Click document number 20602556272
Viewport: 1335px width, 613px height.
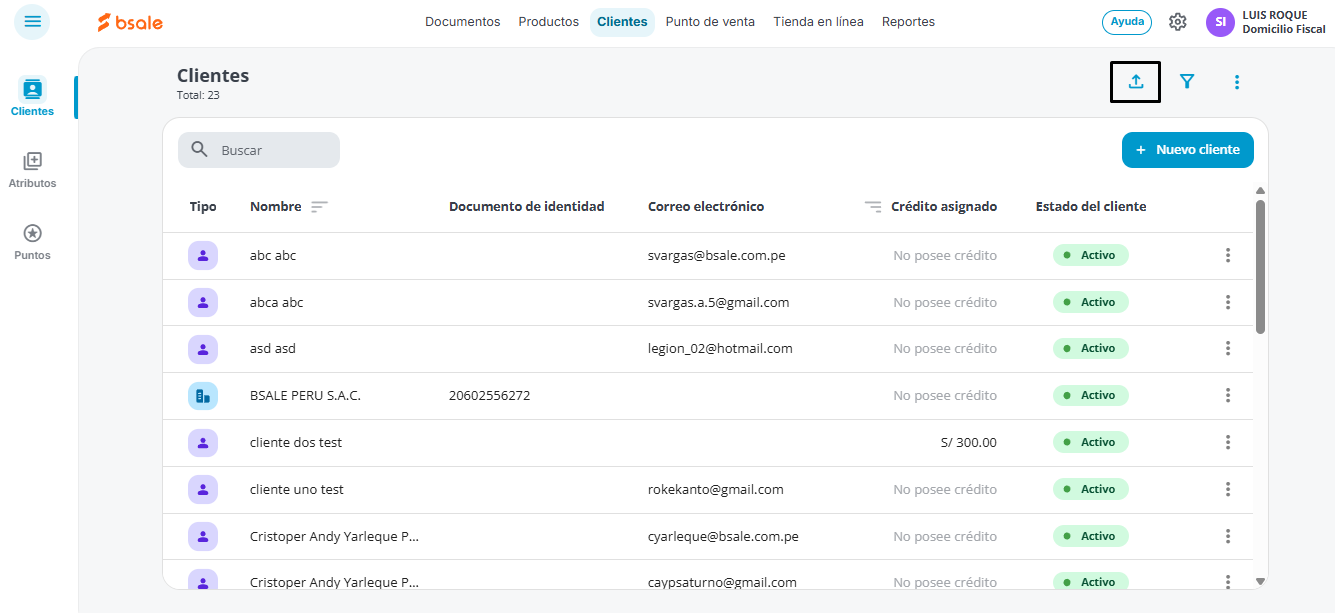click(x=489, y=395)
